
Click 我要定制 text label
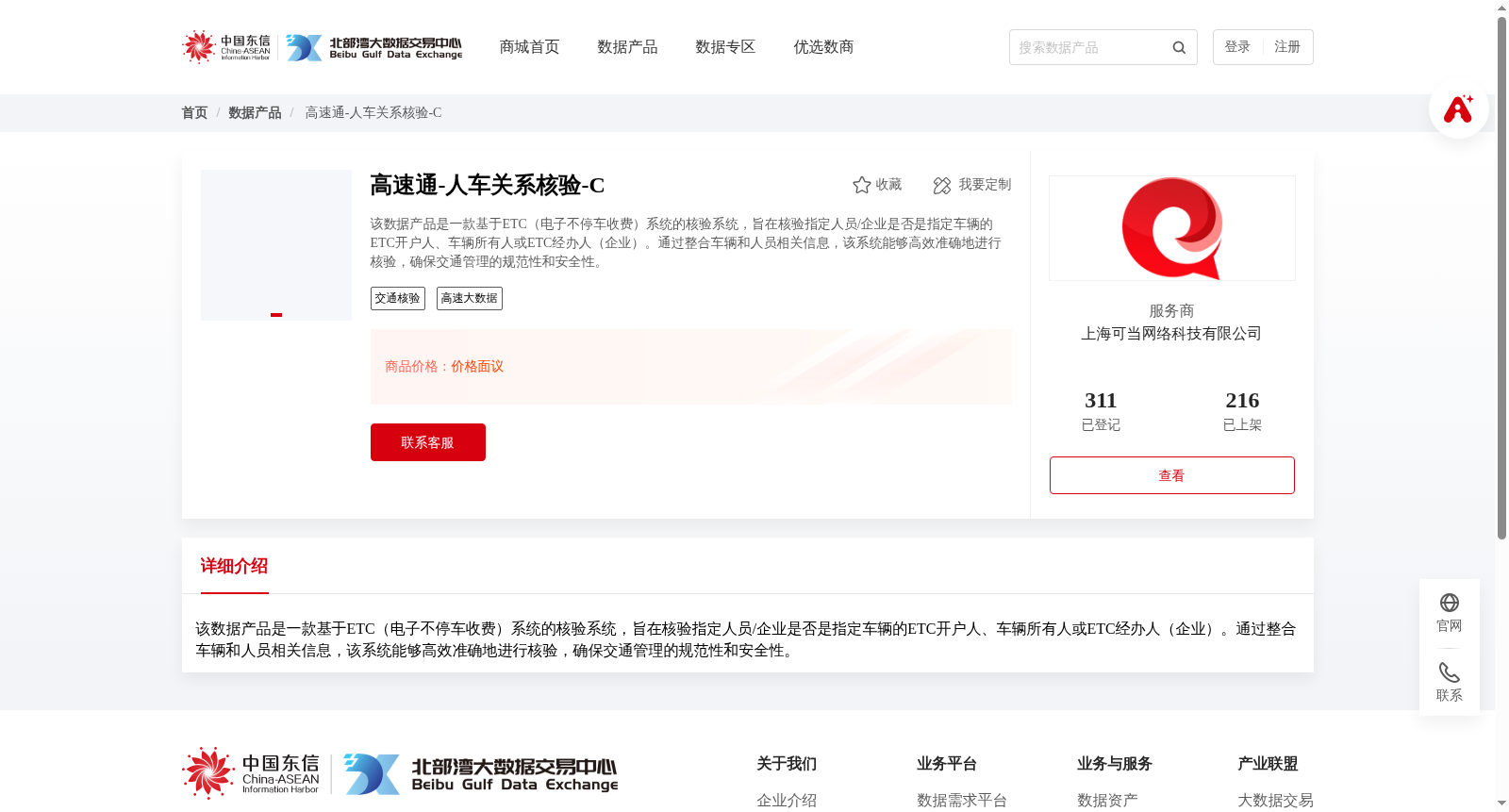985,185
